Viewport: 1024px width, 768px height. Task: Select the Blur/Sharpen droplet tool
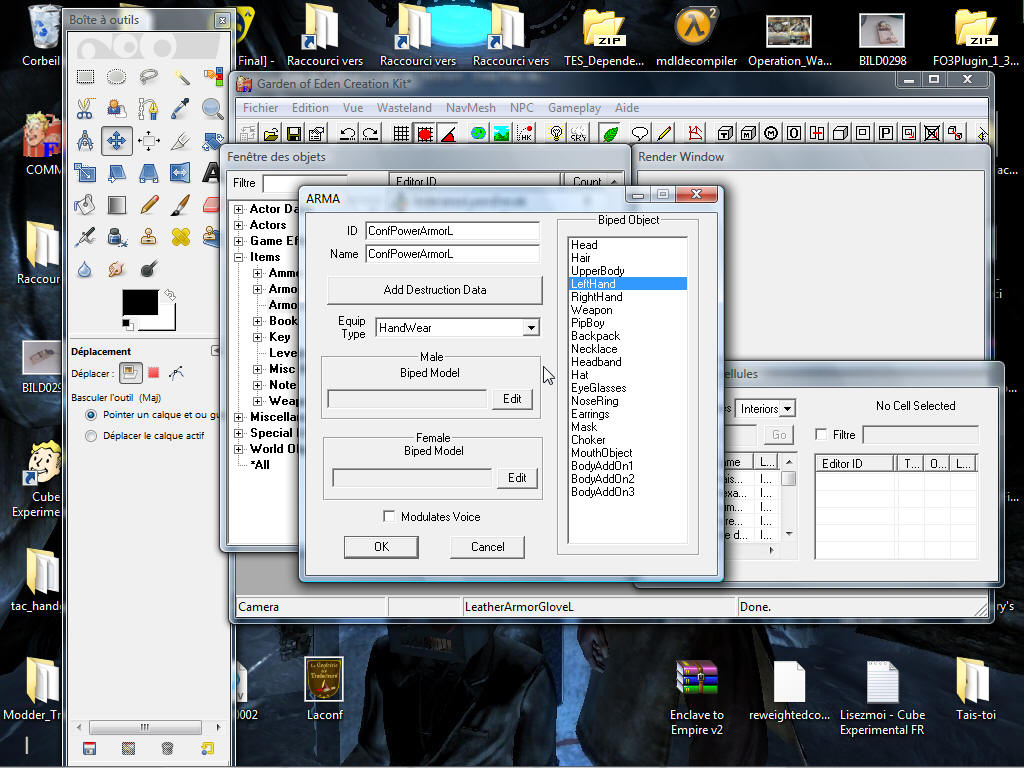click(85, 268)
